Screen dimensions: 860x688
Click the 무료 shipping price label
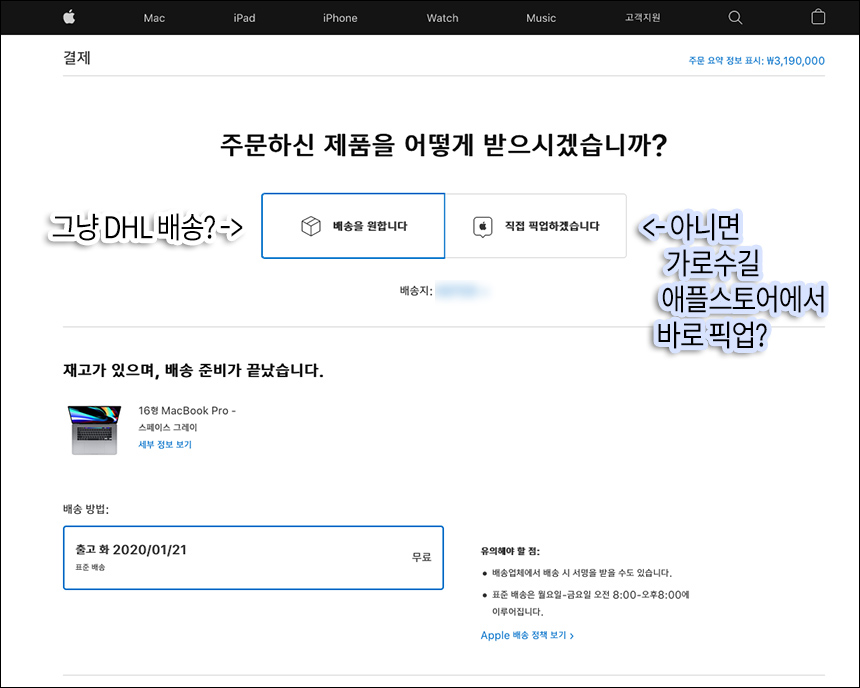tap(421, 557)
